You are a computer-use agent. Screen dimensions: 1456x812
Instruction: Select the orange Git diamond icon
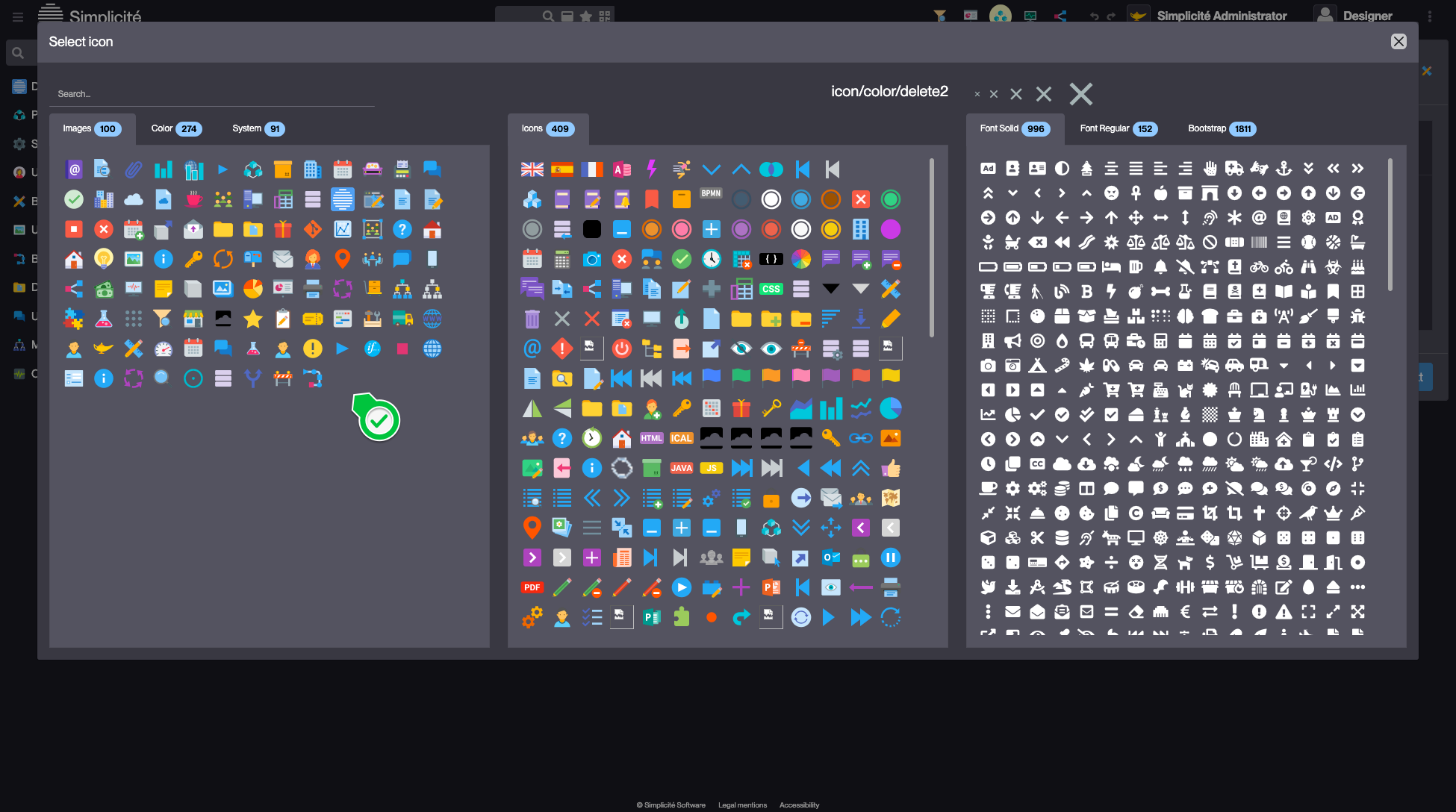[313, 229]
